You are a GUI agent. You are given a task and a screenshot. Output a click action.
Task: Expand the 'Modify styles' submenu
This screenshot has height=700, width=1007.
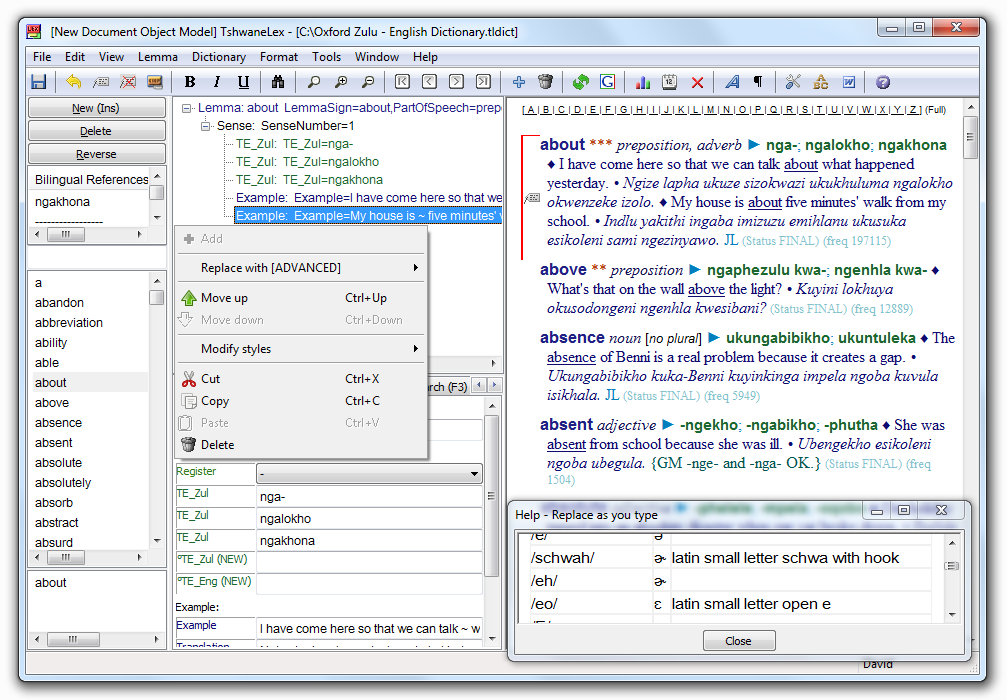tap(301, 349)
